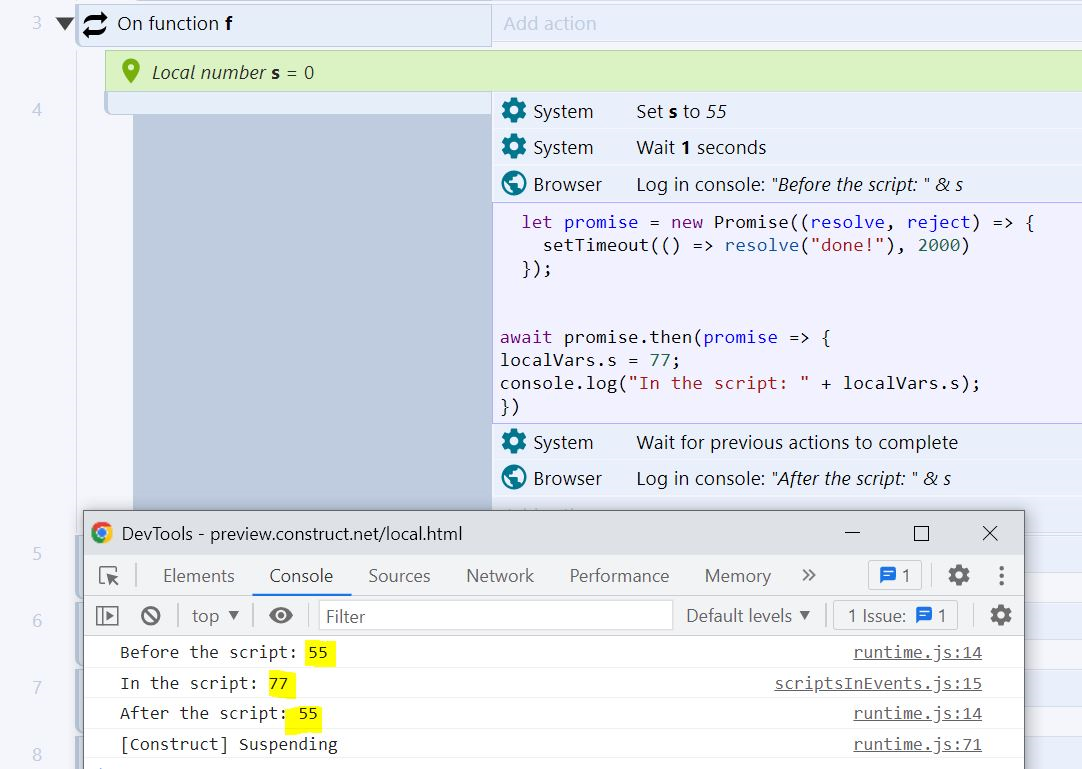
Task: Open the DevTools three-dot menu
Action: coord(1001,575)
